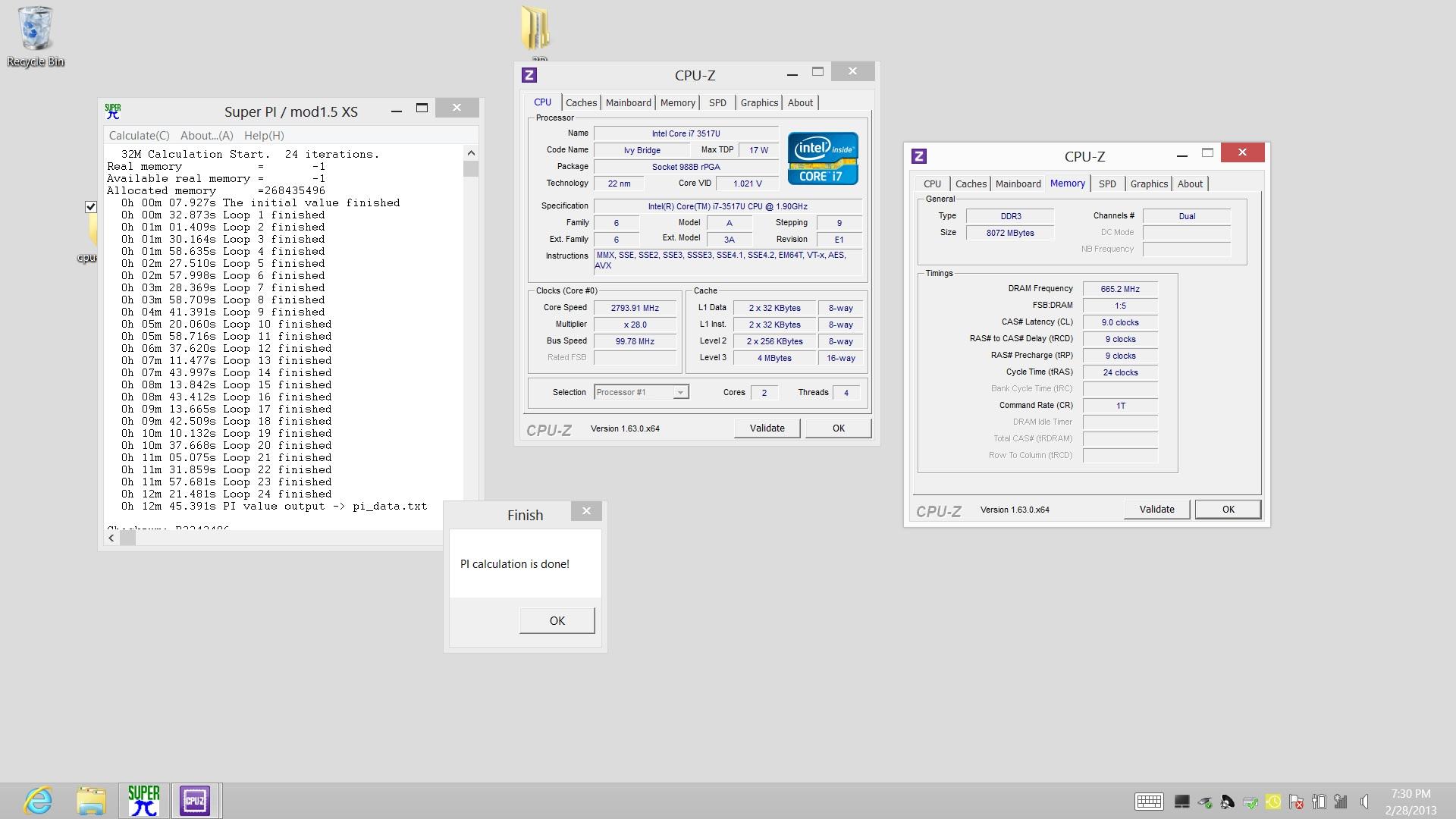Select SPD tab in Memory window
The image size is (1456, 819).
1107,184
